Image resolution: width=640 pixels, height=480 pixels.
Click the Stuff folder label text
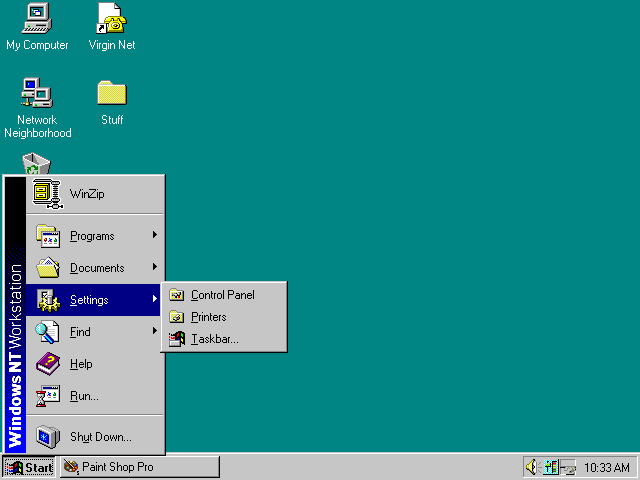coord(112,120)
